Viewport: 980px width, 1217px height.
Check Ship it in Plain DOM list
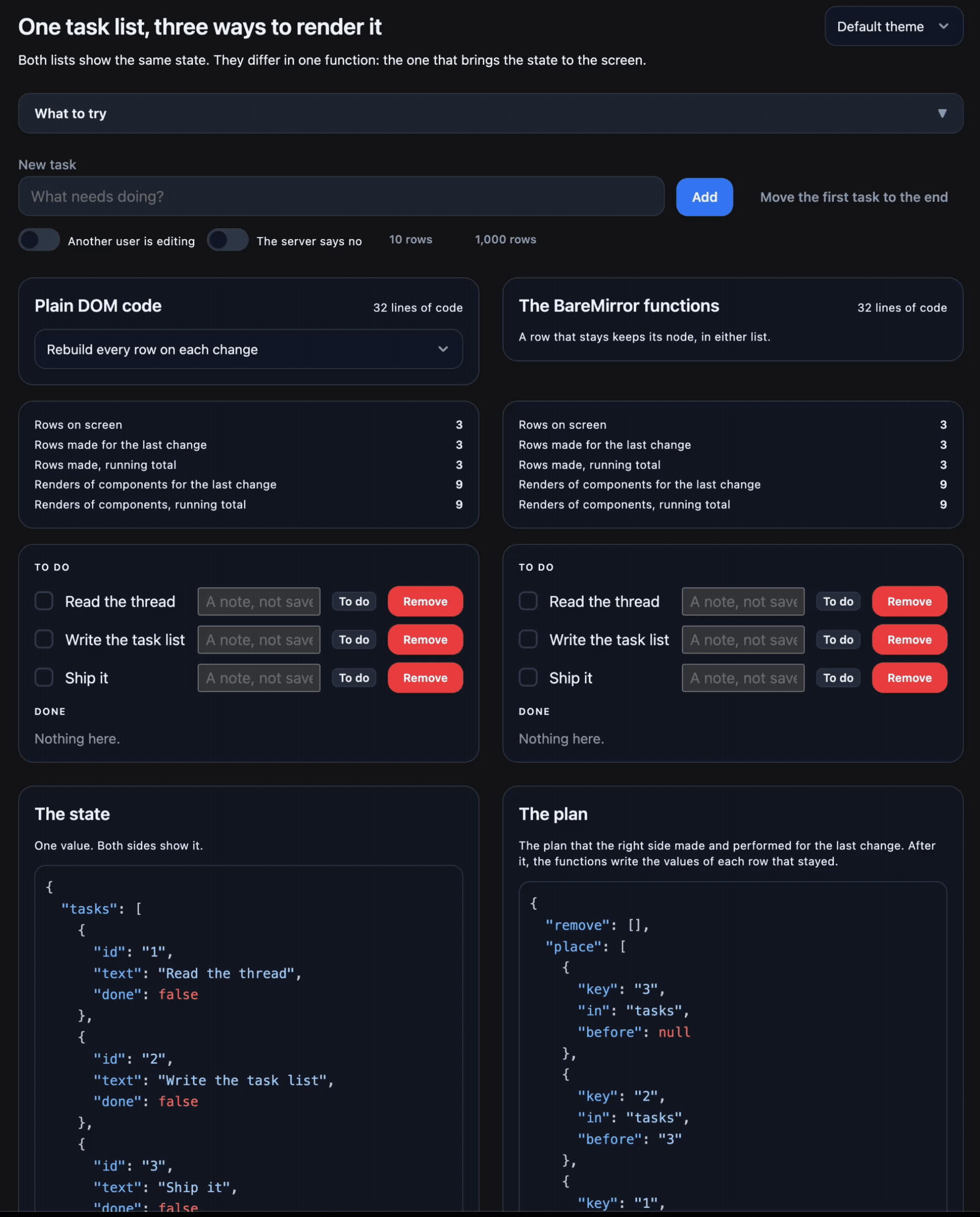(x=44, y=677)
